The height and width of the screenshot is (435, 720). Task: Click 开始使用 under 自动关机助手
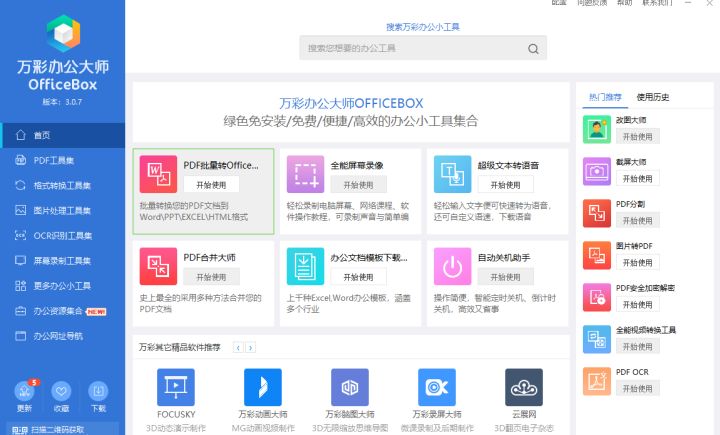(x=505, y=277)
